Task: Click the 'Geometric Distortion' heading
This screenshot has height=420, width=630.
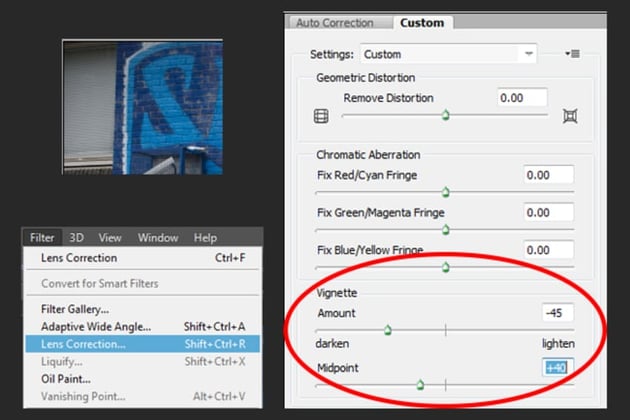Action: [366, 78]
